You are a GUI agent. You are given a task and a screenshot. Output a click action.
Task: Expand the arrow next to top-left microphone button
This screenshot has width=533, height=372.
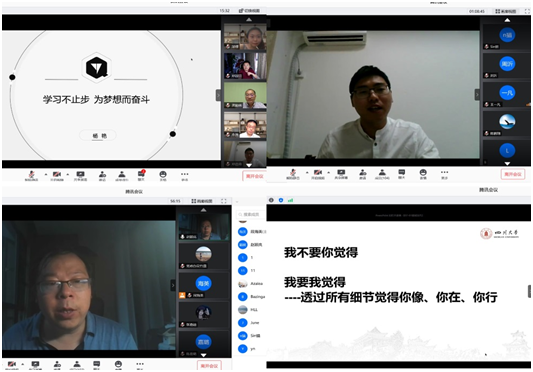46,174
